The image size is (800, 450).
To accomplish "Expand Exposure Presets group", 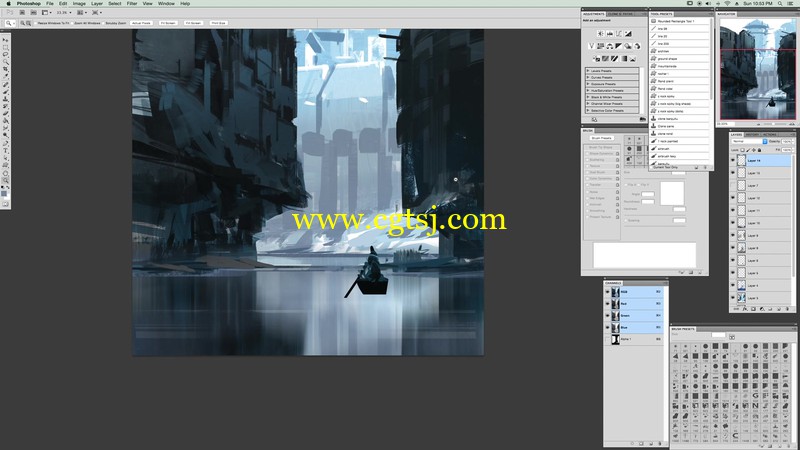I will click(588, 84).
